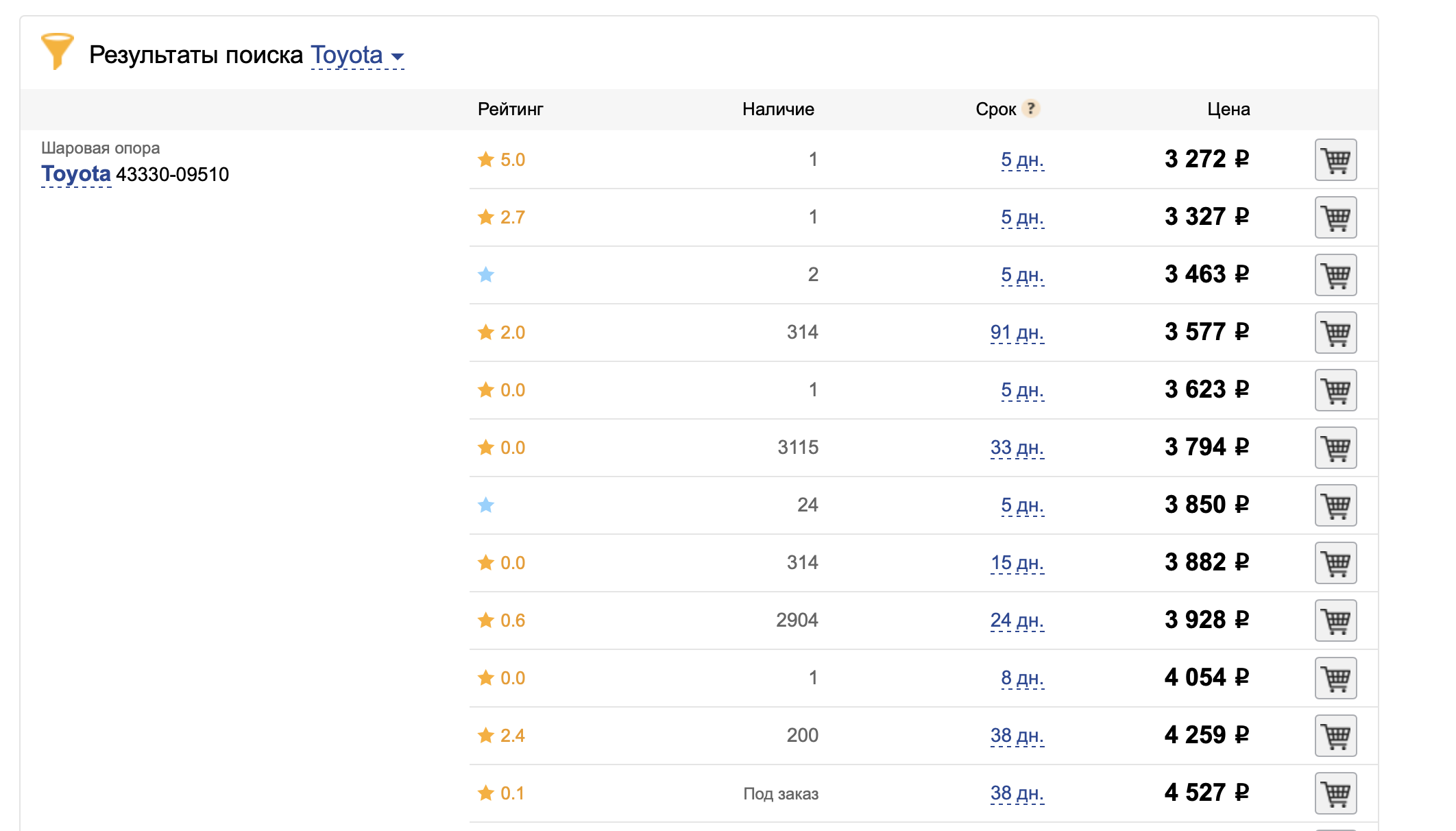
Task: Click the 91 дн. delivery term link
Action: coord(1017,333)
